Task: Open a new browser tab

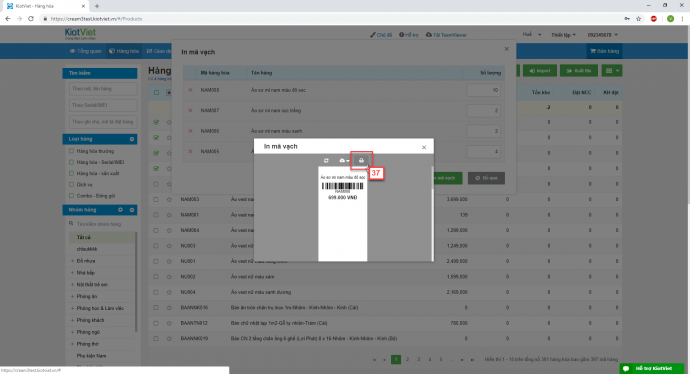Action: pos(97,6)
